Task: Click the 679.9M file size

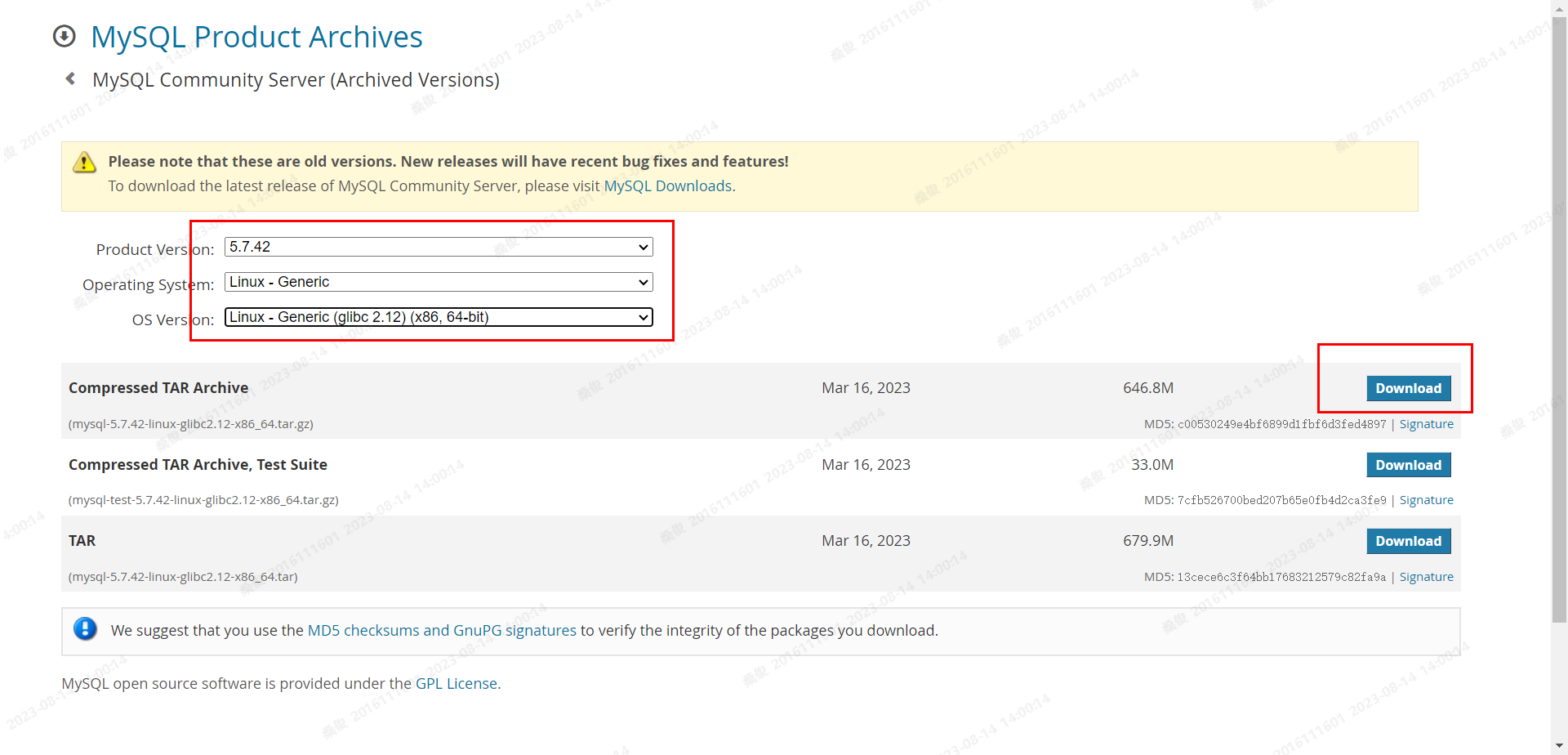Action: point(1148,541)
